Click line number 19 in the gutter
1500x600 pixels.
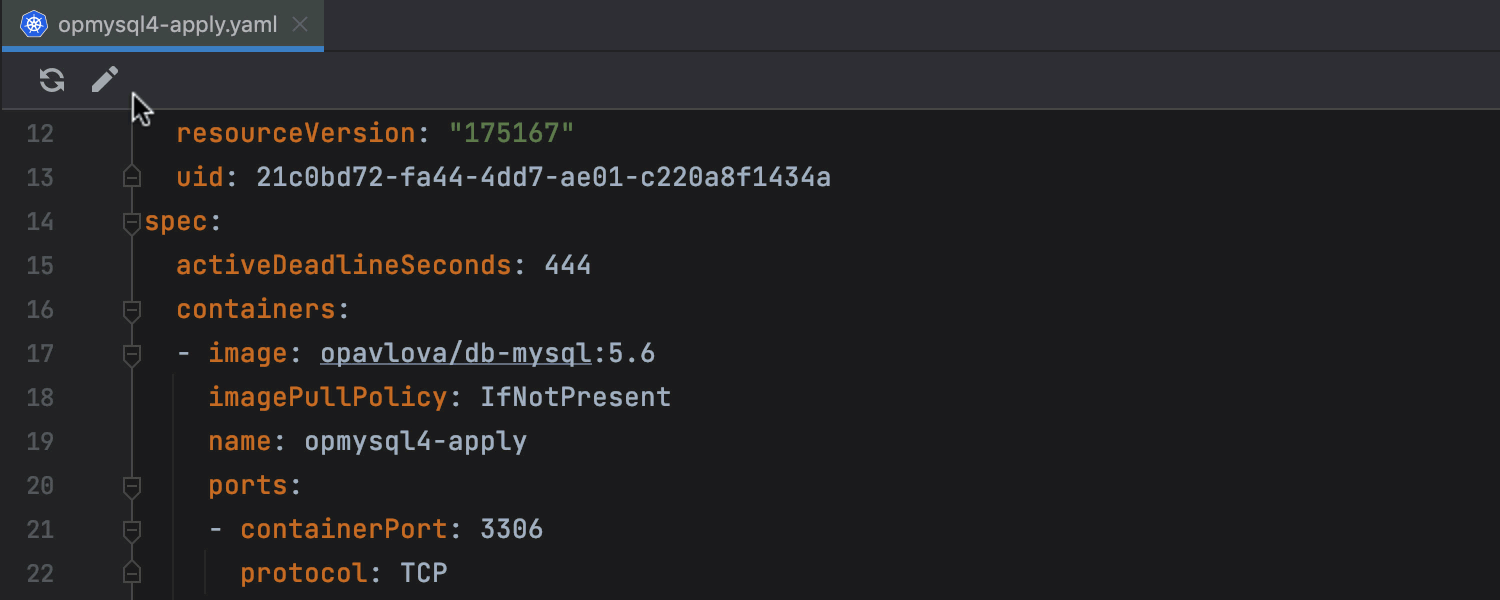(x=40, y=442)
